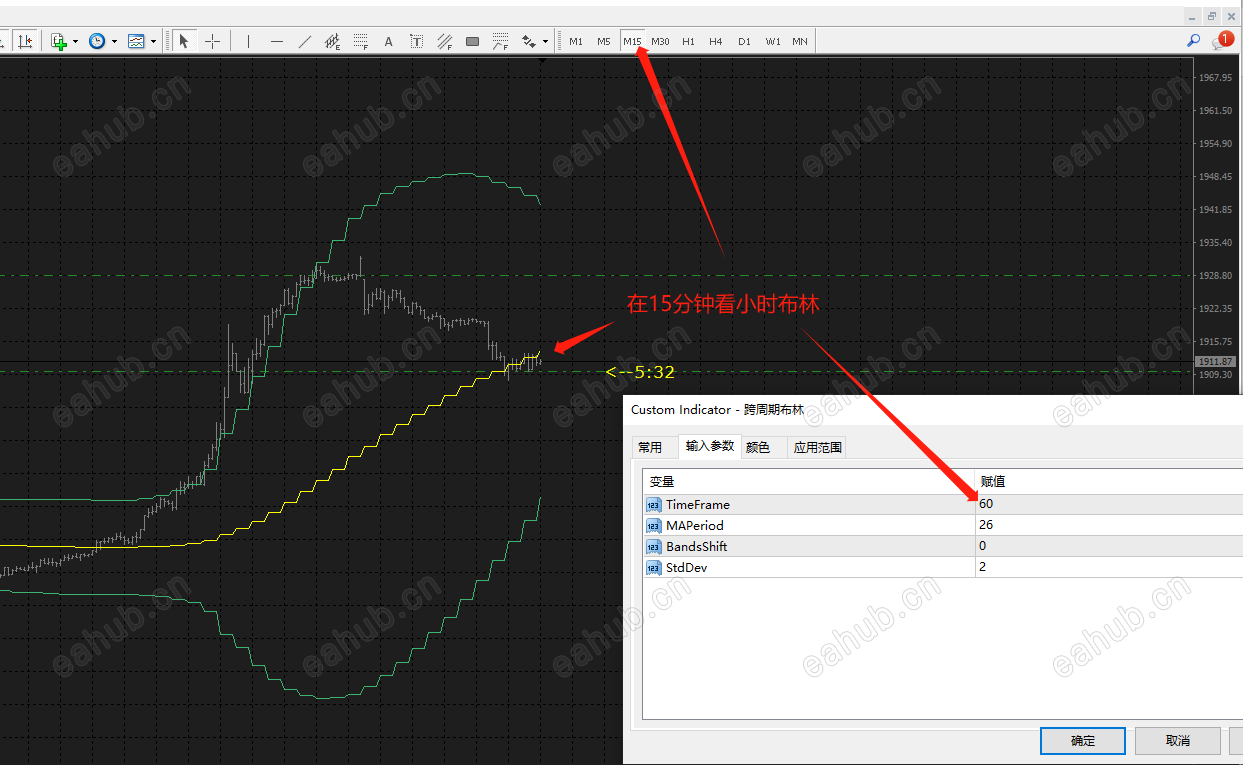Switch chart to M5 timeframe
Viewport: 1243px width, 765px height.
tap(604, 41)
